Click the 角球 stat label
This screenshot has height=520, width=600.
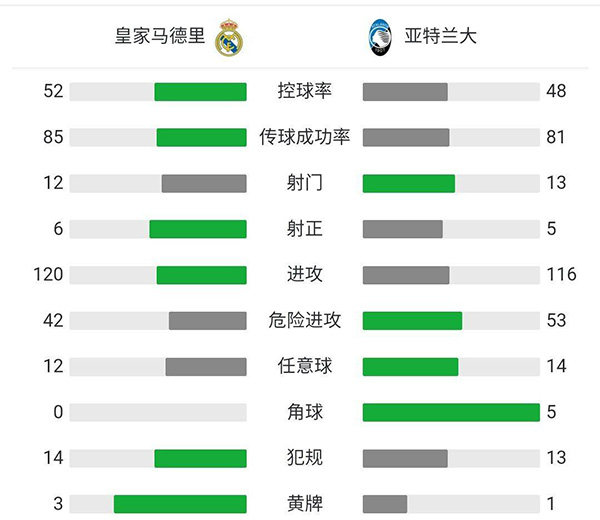tap(304, 412)
